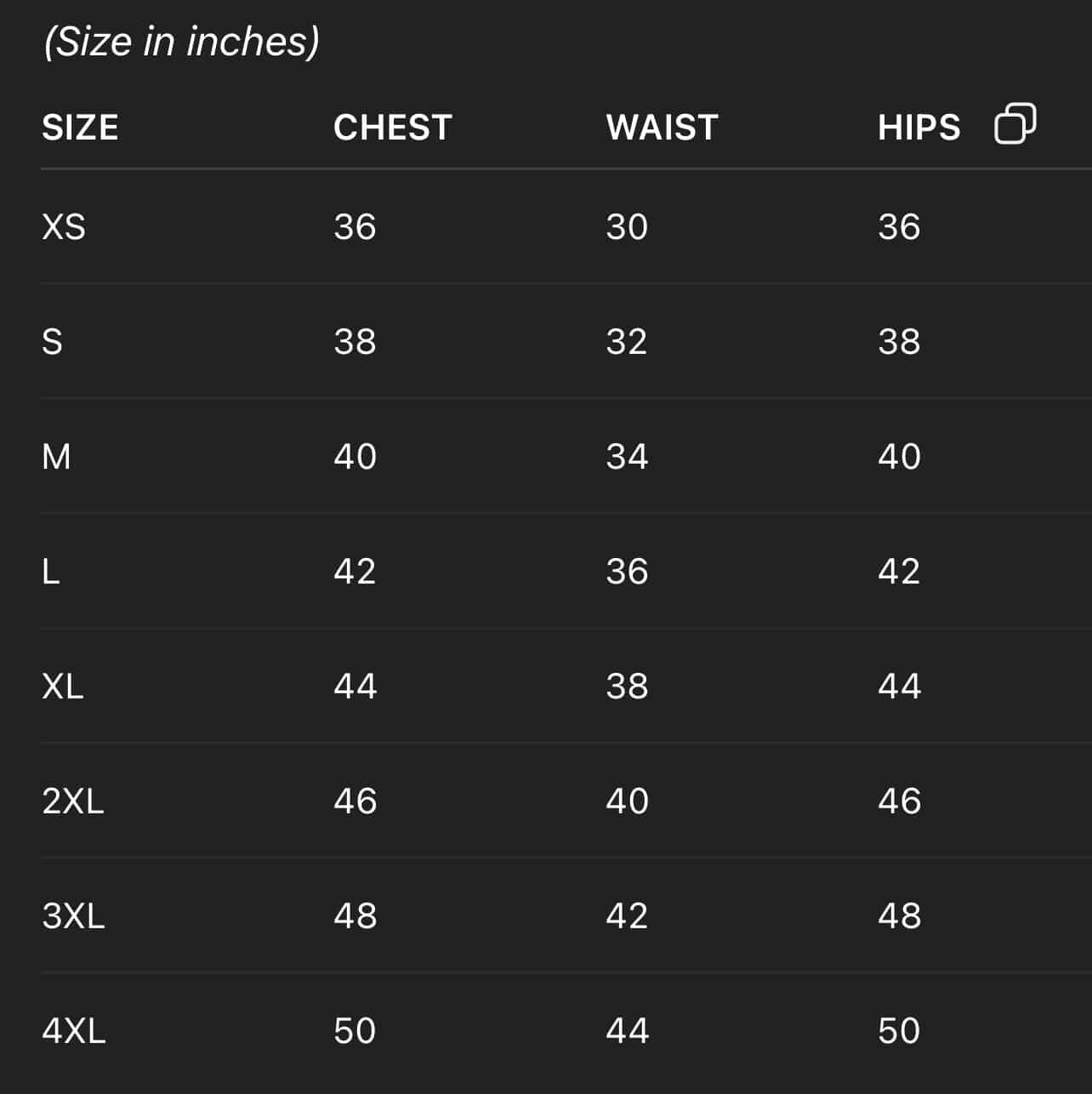Click the M waist value 34
1092x1094 pixels.
coord(627,457)
